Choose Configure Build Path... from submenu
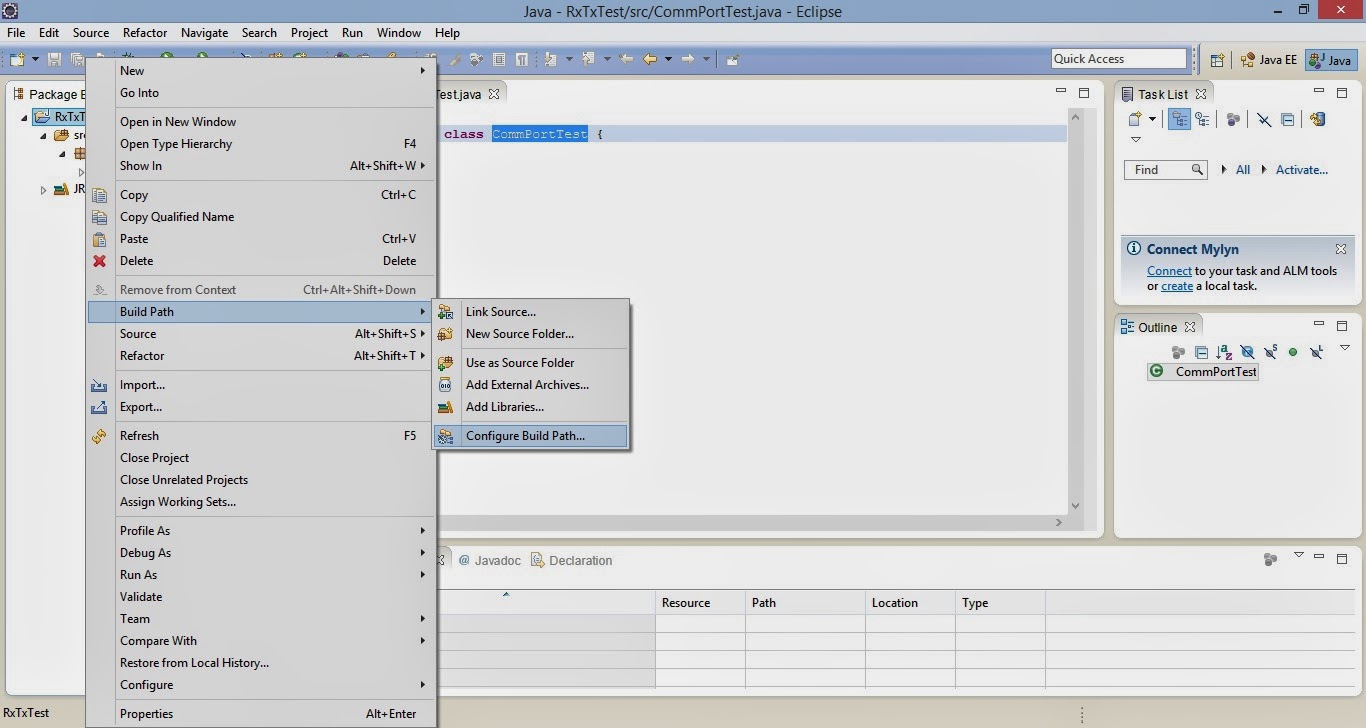The width and height of the screenshot is (1366, 728). click(x=530, y=436)
